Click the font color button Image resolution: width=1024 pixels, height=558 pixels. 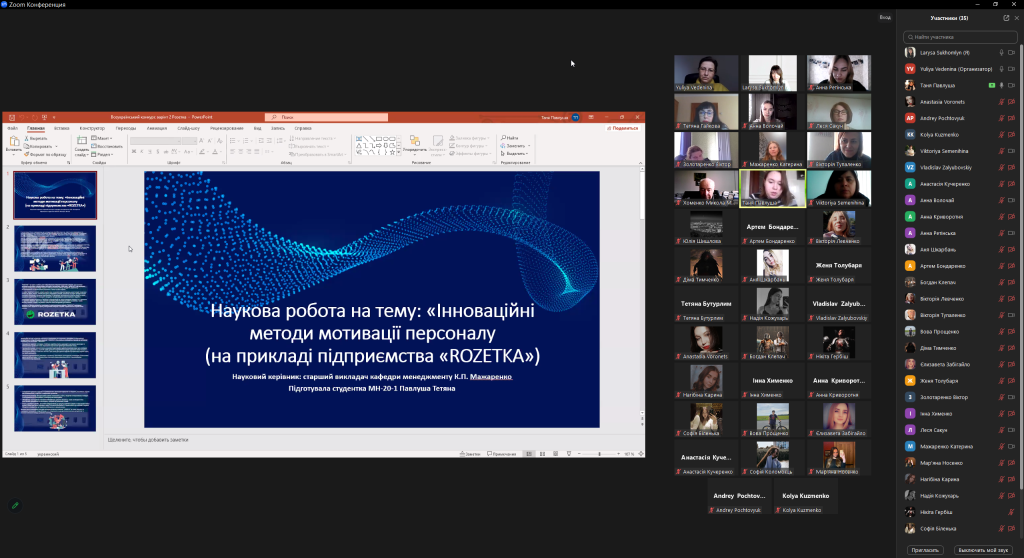tap(215, 152)
